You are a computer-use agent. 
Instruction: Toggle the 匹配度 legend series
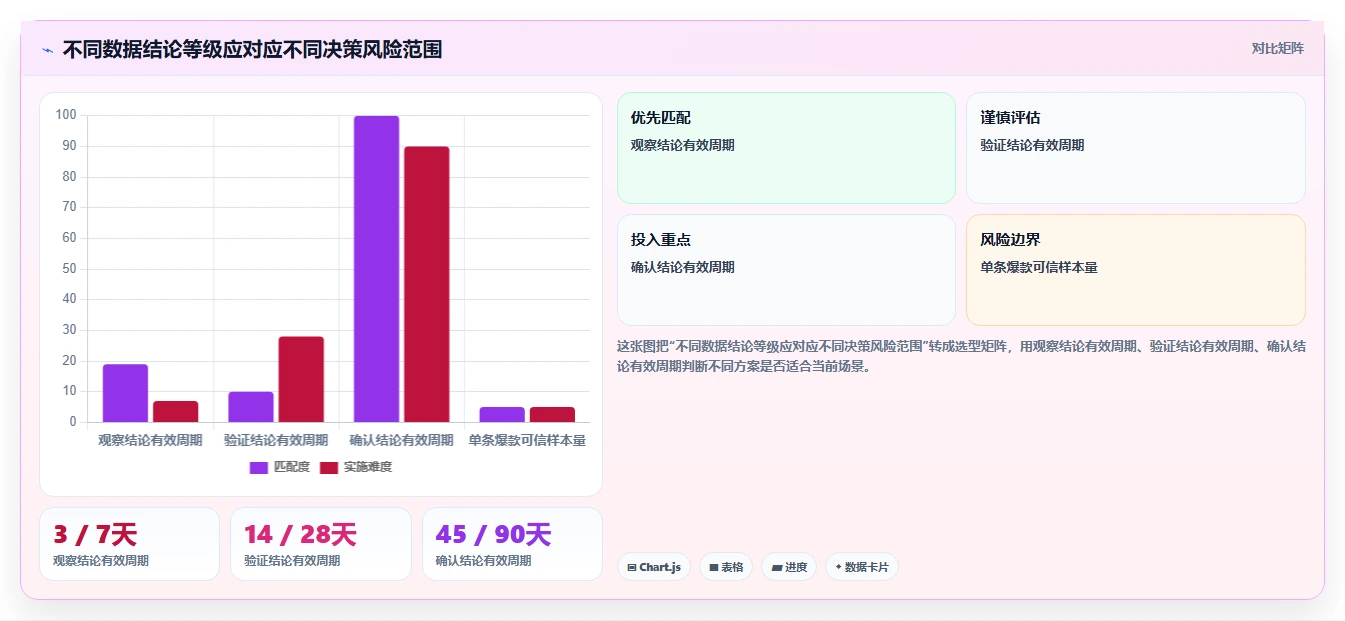coord(280,467)
